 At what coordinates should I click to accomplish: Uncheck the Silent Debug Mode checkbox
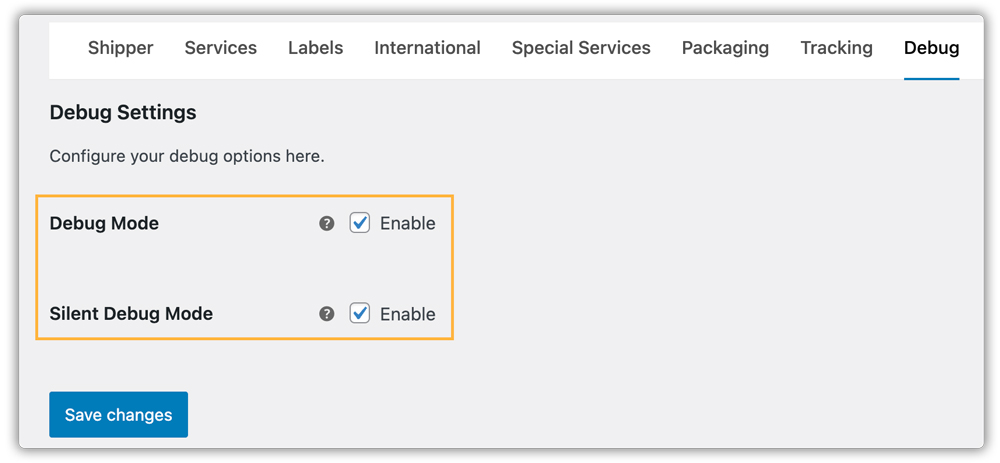[360, 313]
